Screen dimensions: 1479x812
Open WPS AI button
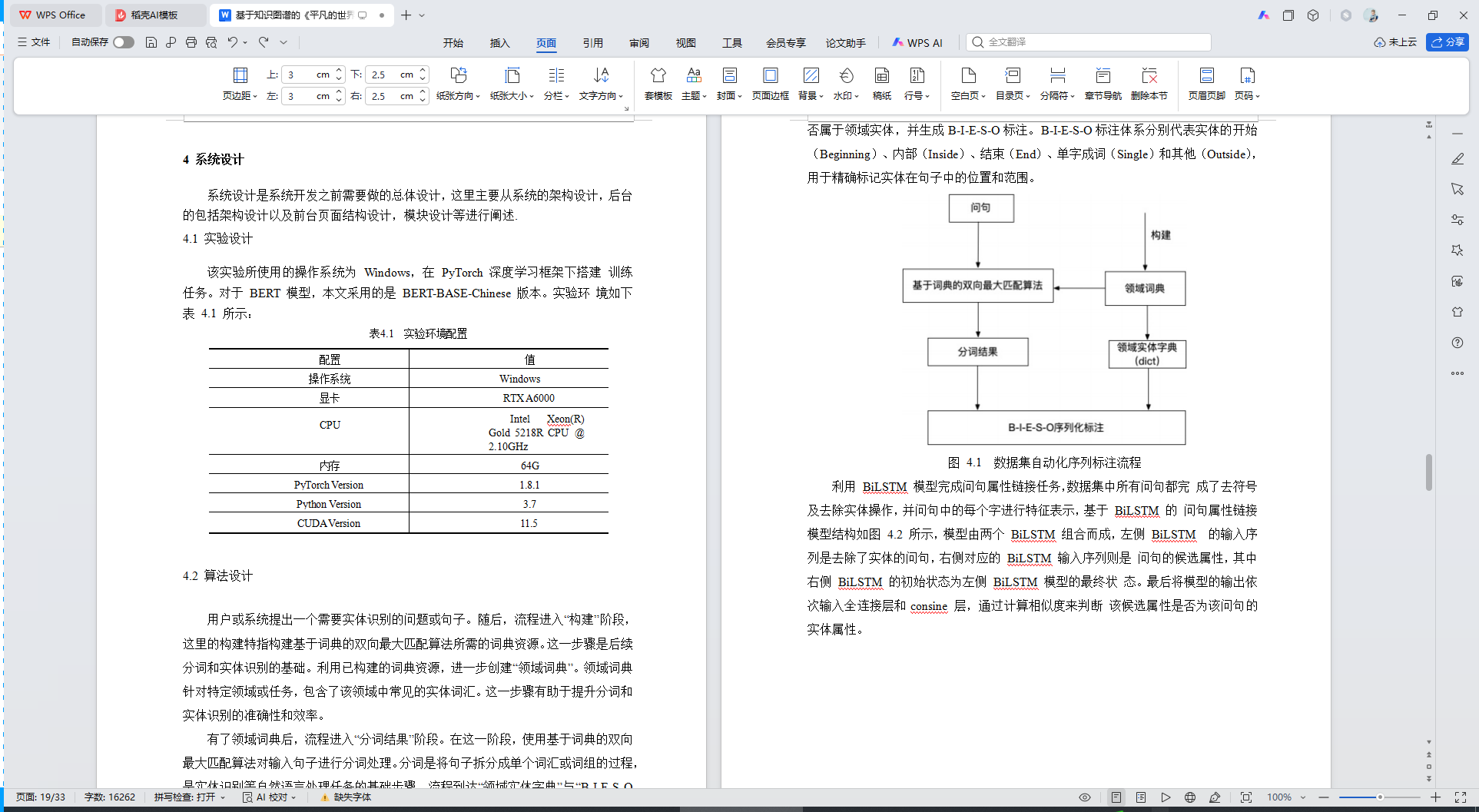coord(917,43)
